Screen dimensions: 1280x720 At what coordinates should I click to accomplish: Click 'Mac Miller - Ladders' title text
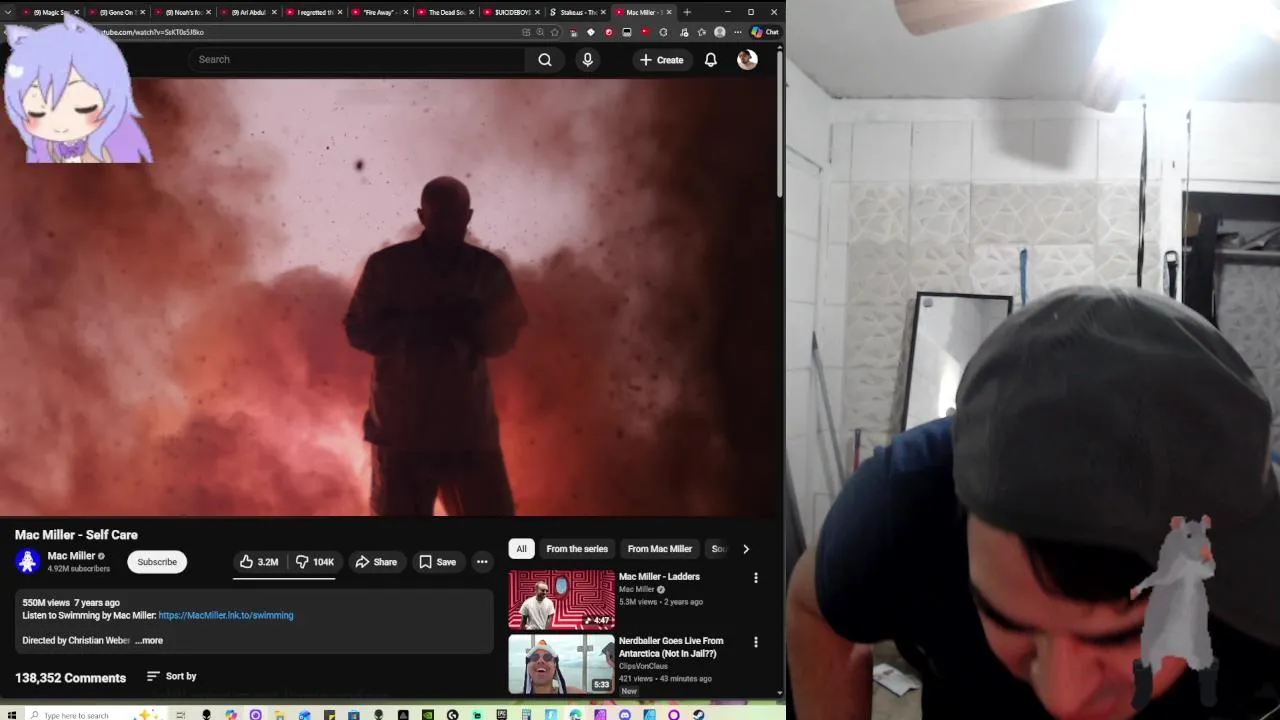pos(659,577)
